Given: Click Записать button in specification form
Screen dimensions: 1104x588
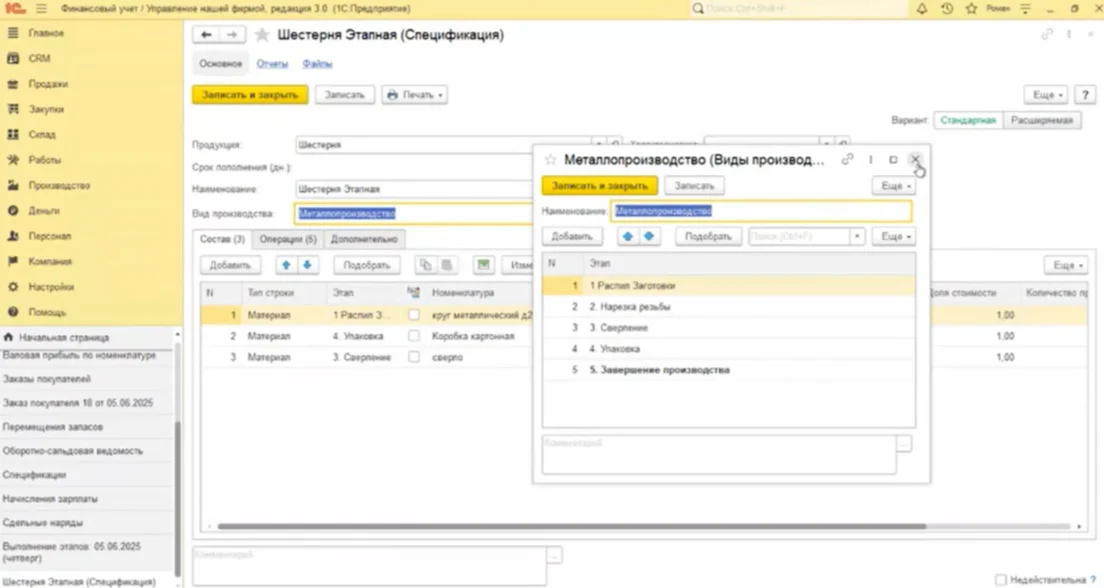Looking at the screenshot, I should click(x=344, y=94).
